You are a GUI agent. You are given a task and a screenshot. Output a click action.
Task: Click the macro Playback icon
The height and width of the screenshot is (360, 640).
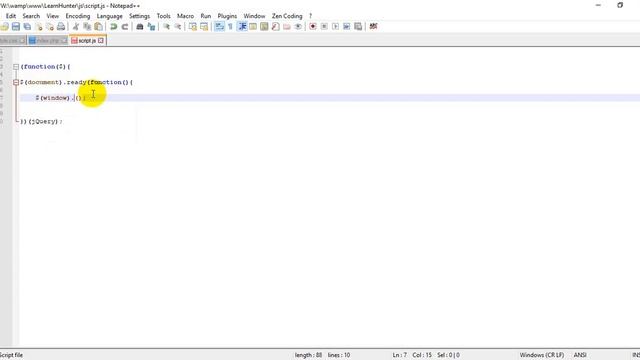[x=336, y=27]
